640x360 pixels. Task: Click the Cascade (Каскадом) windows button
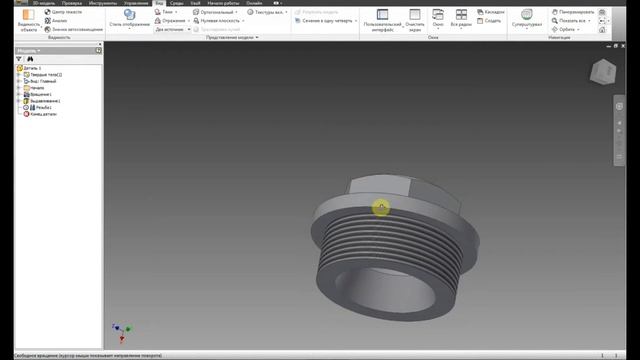491,12
